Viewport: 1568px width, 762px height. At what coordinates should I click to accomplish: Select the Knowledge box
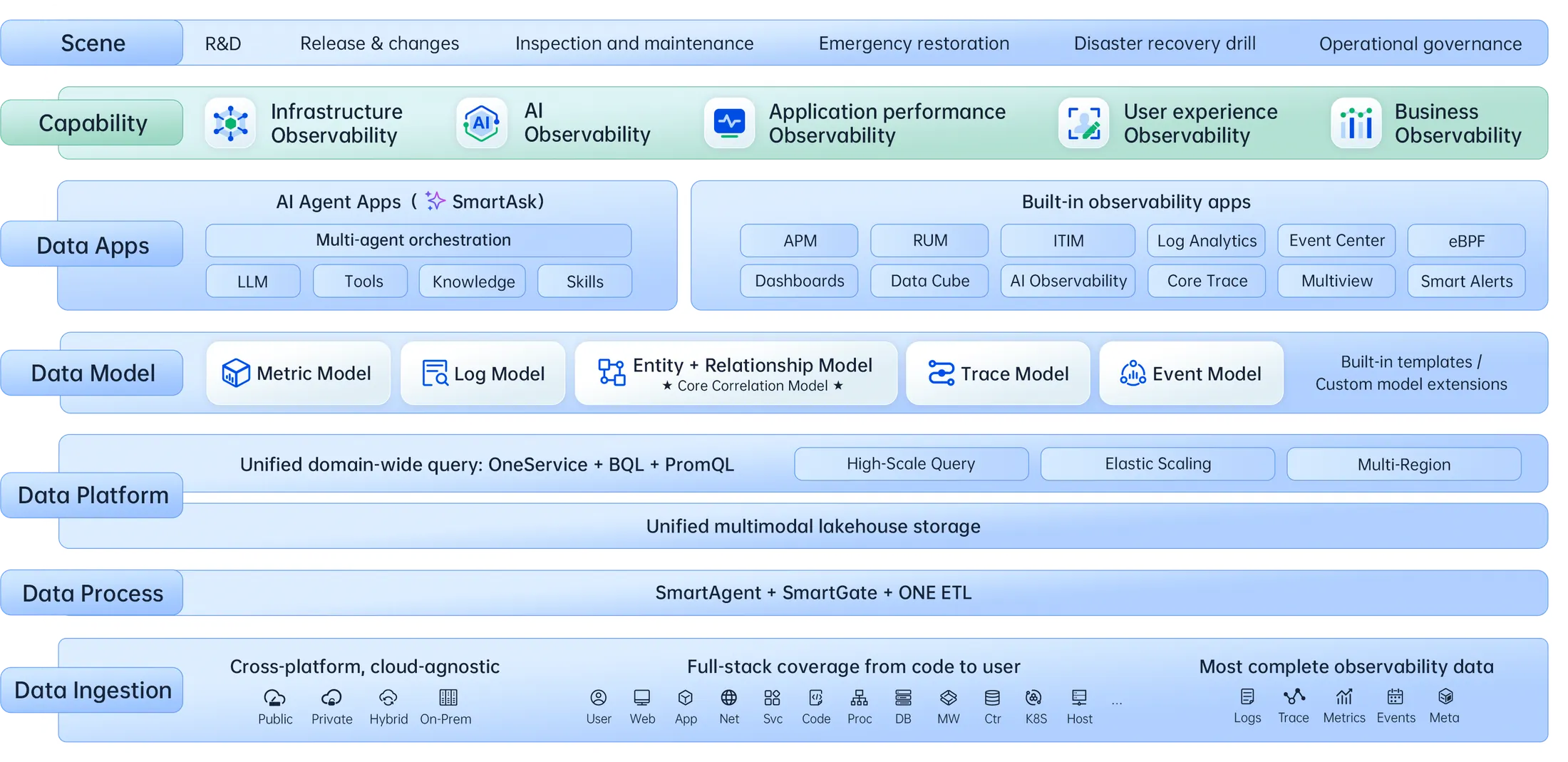point(473,282)
